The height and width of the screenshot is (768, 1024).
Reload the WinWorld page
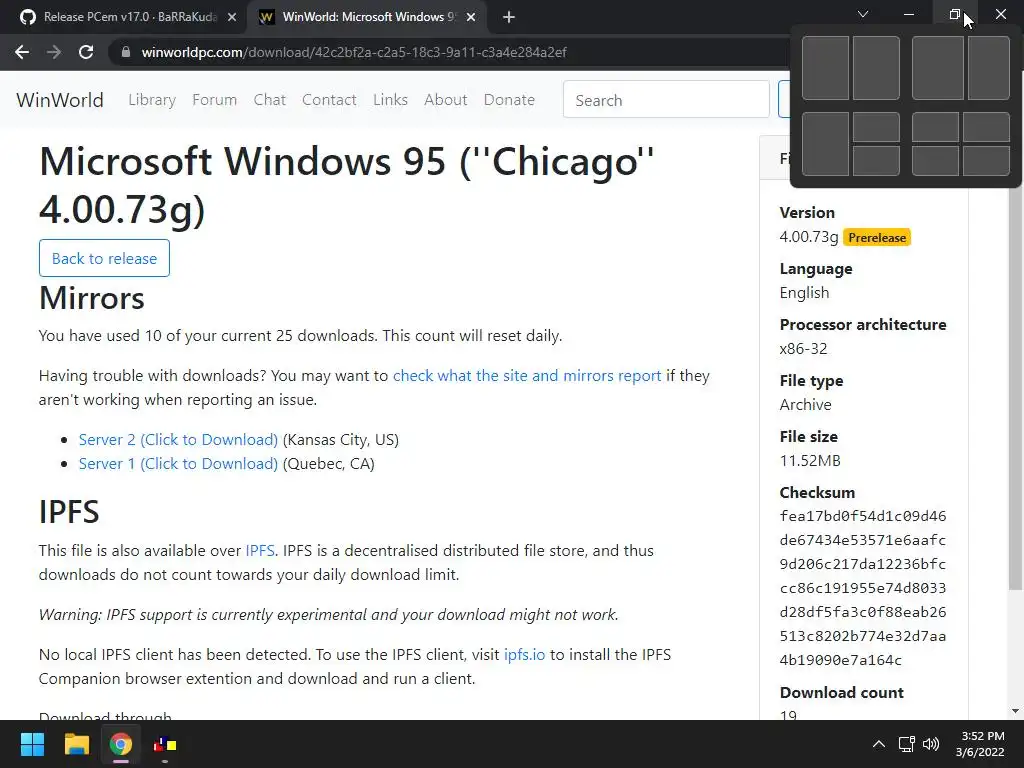(x=86, y=52)
